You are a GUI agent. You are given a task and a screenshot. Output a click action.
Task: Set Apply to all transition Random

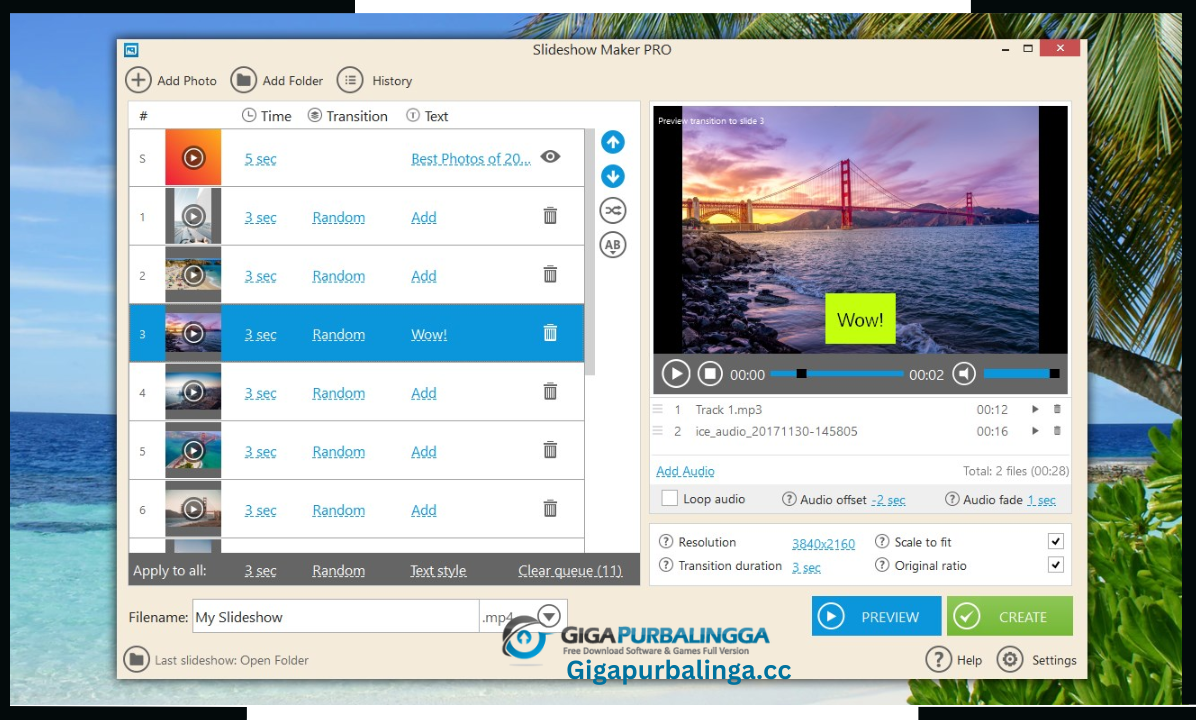click(x=338, y=571)
